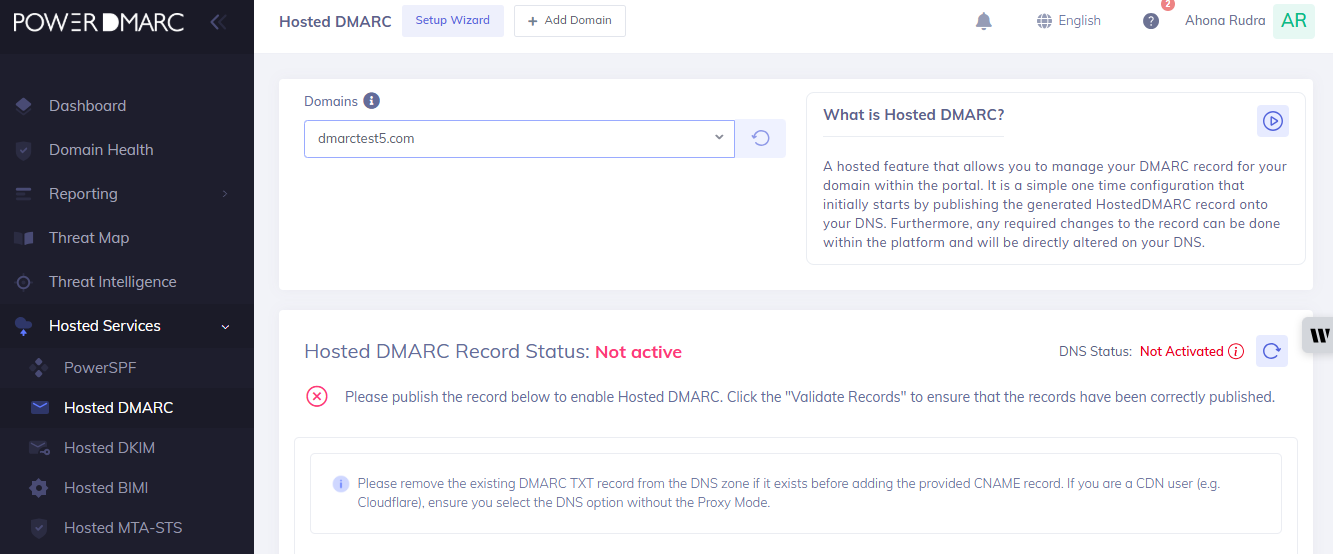
Task: Click the Dashboard sidebar icon
Action: [x=24, y=106]
